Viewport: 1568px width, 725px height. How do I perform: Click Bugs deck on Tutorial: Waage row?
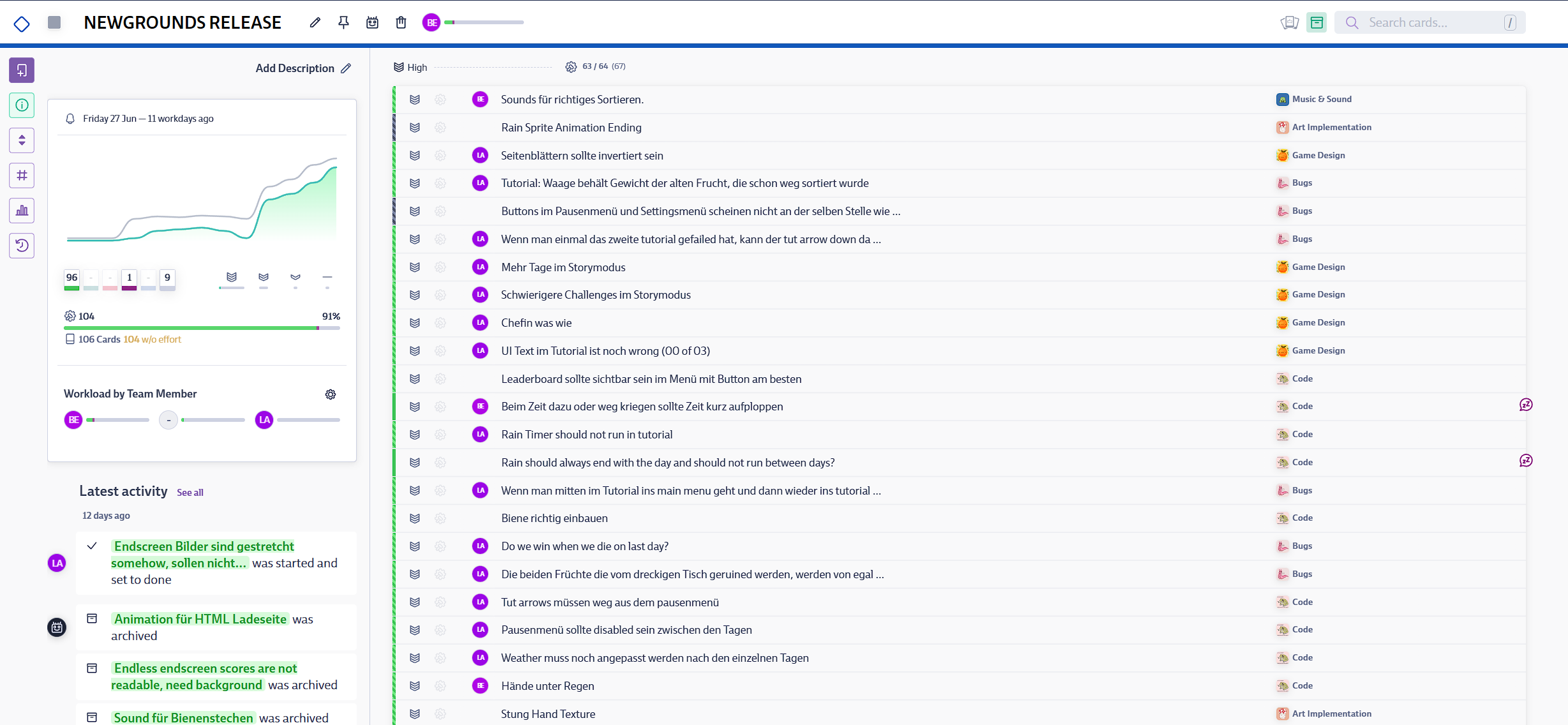click(1294, 183)
